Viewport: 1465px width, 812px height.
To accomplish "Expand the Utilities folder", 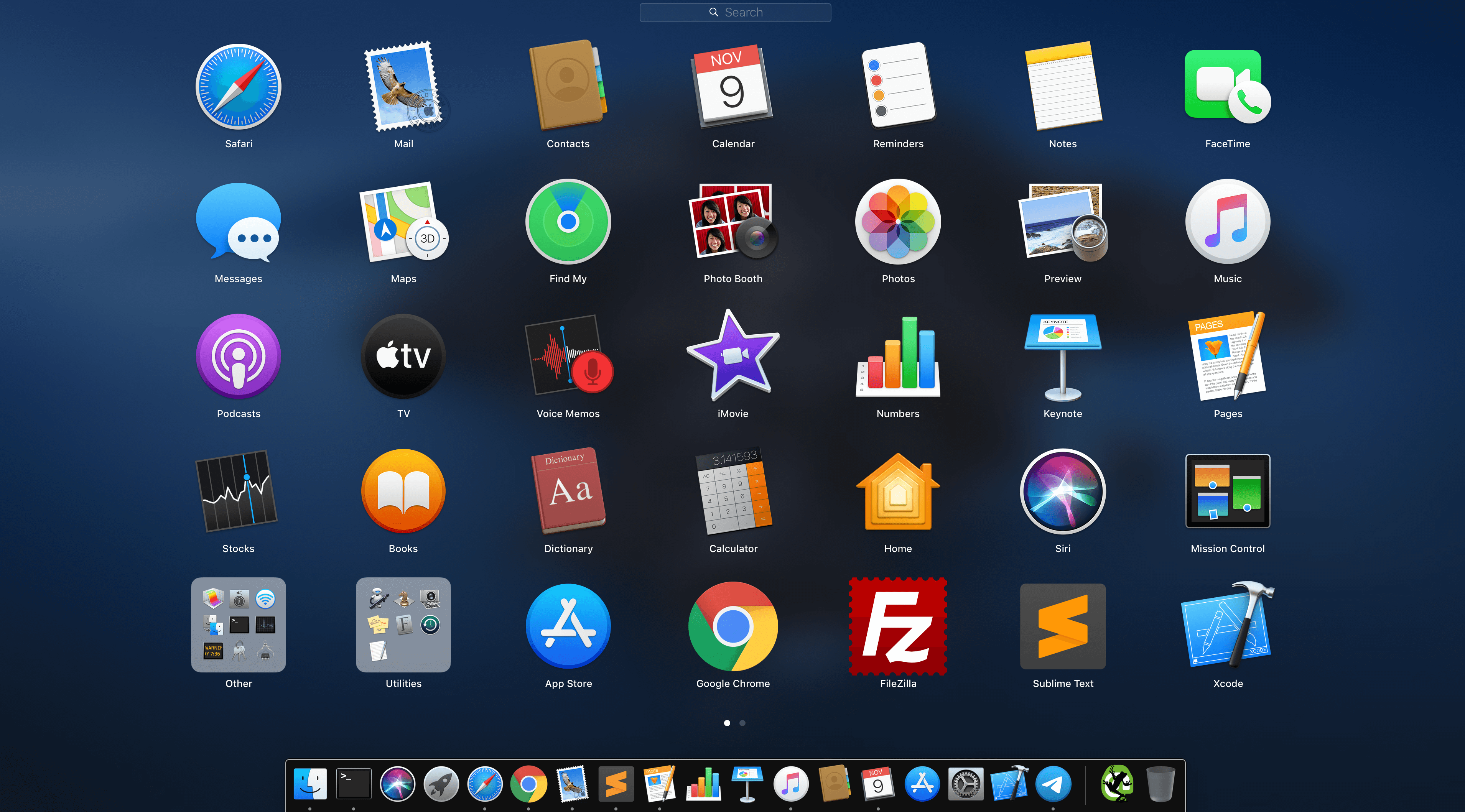I will (x=404, y=625).
